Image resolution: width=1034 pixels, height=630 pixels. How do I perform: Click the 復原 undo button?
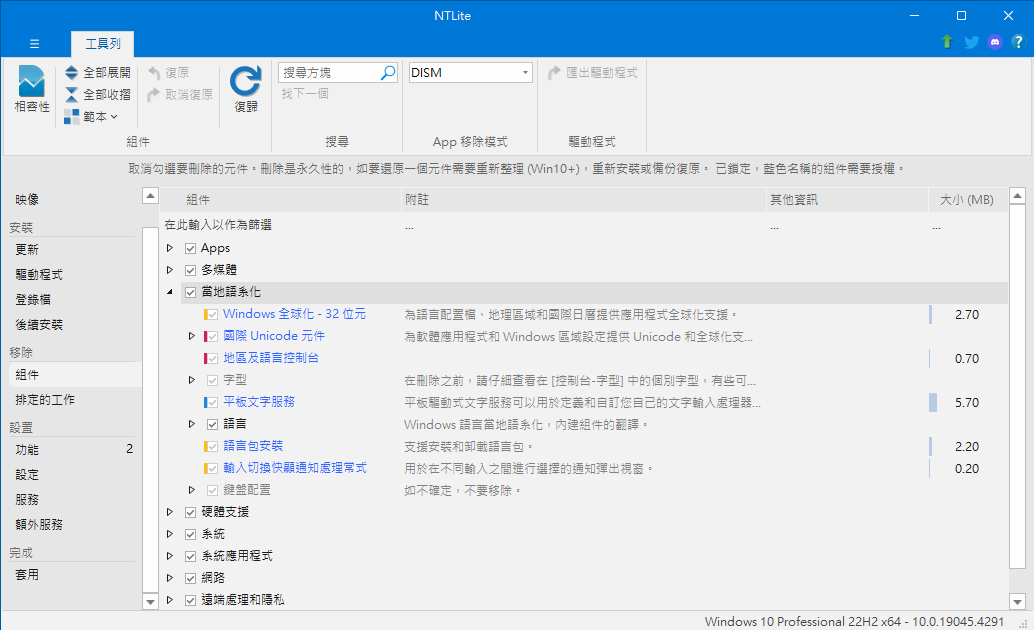coord(168,73)
